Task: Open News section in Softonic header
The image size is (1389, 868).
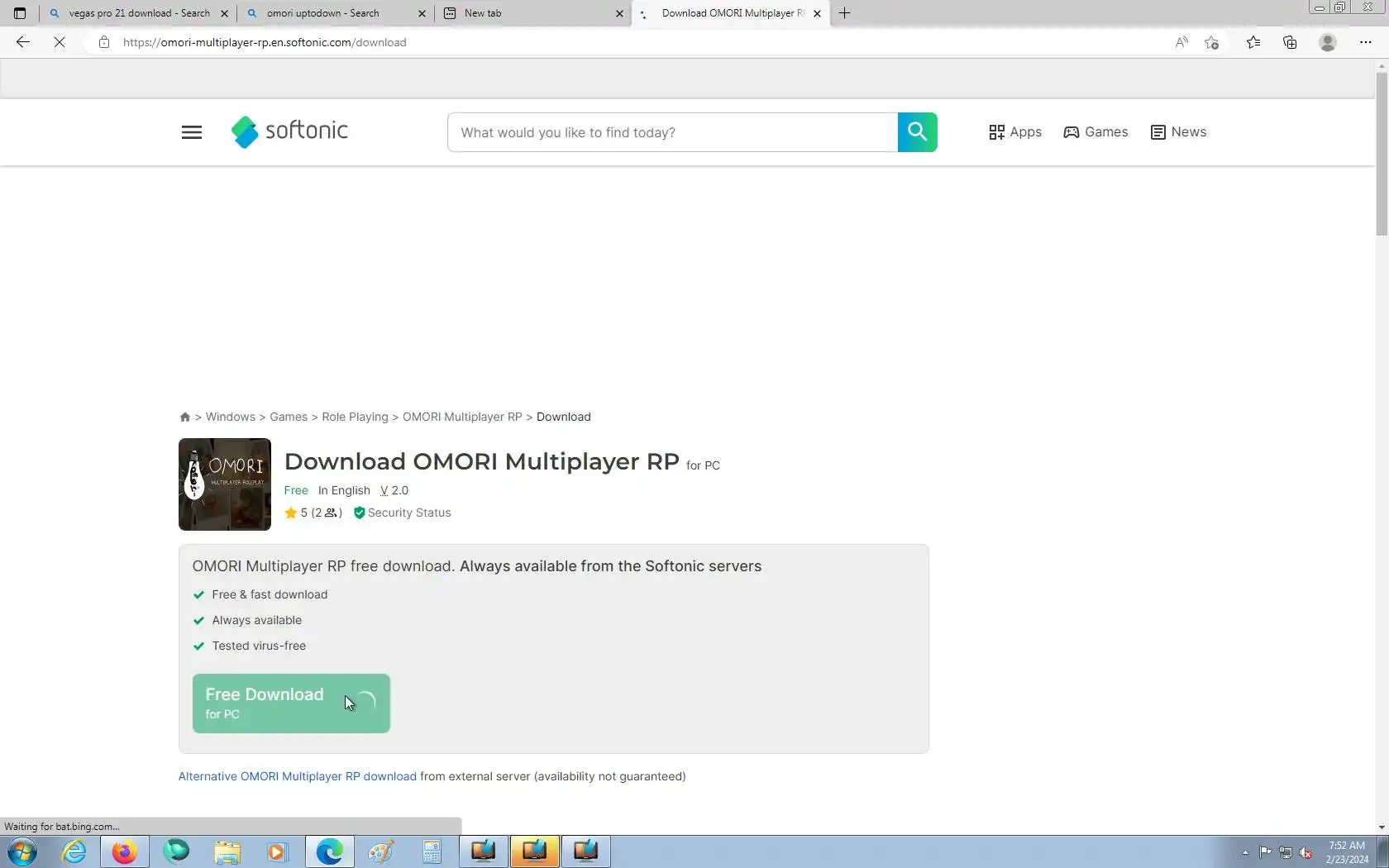Action: coord(1178,132)
